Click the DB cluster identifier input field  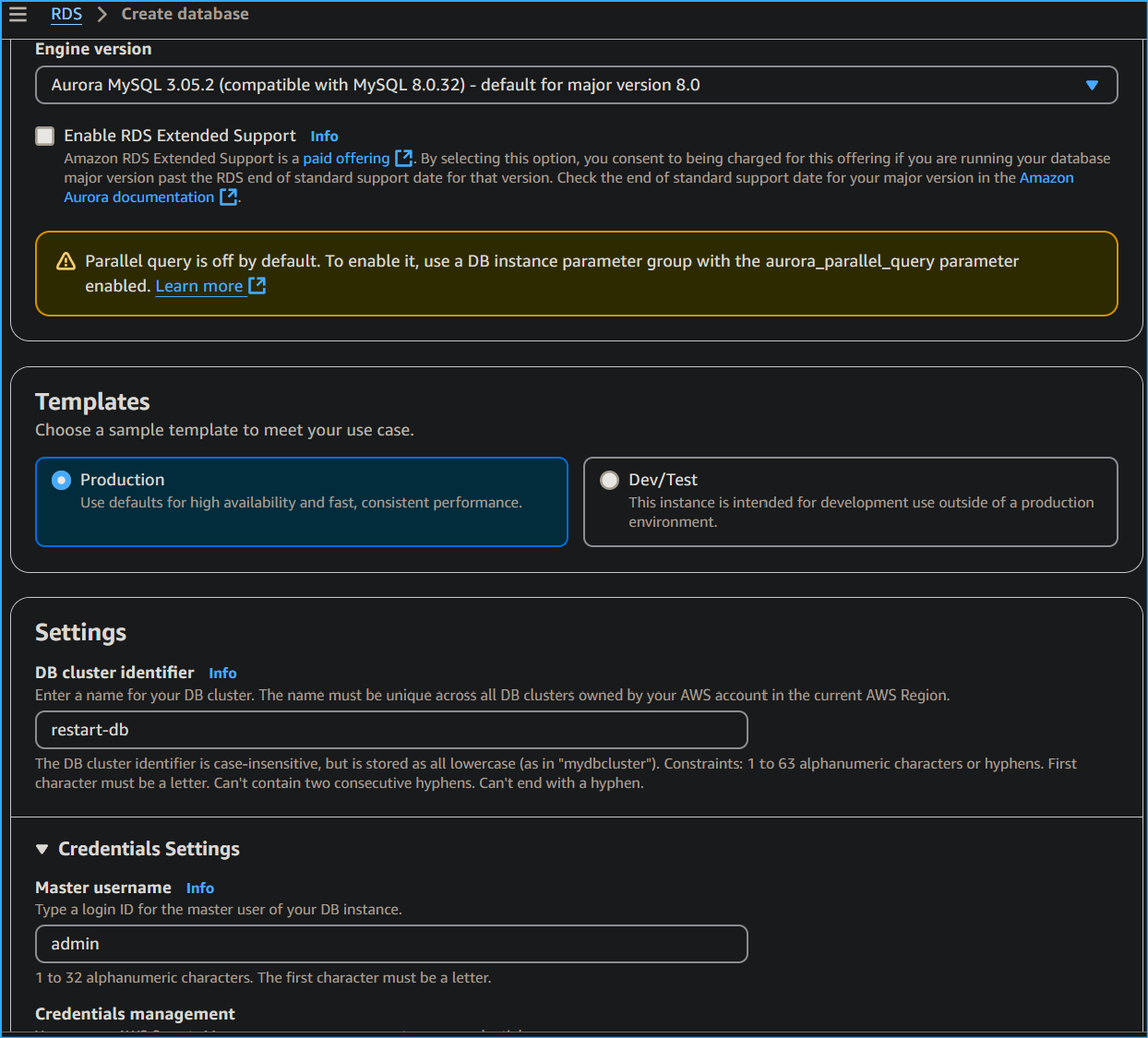click(x=390, y=729)
